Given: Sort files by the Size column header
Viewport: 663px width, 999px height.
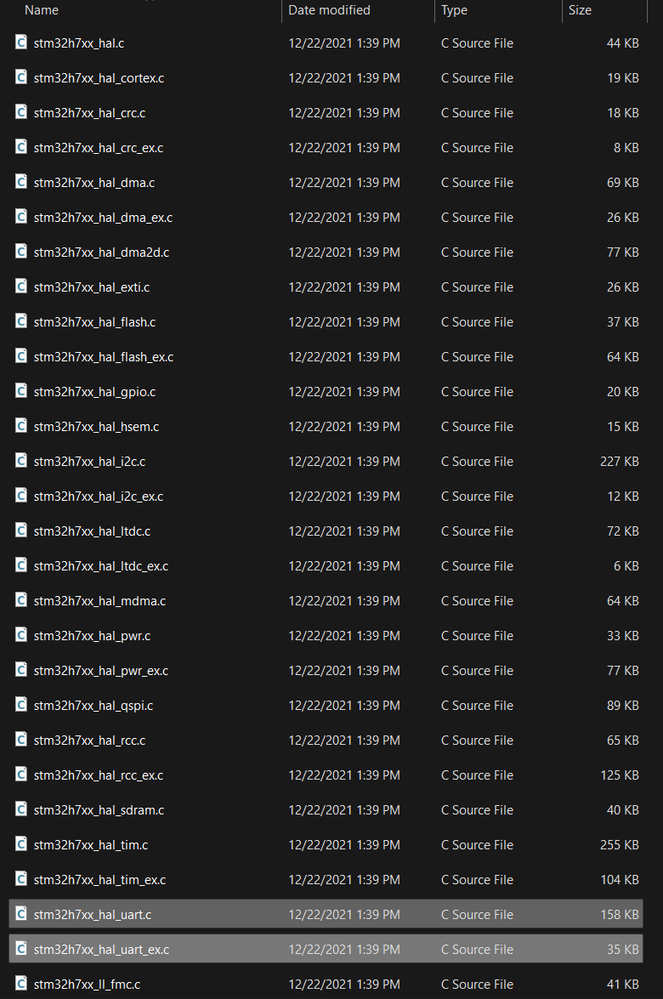Looking at the screenshot, I should point(580,10).
